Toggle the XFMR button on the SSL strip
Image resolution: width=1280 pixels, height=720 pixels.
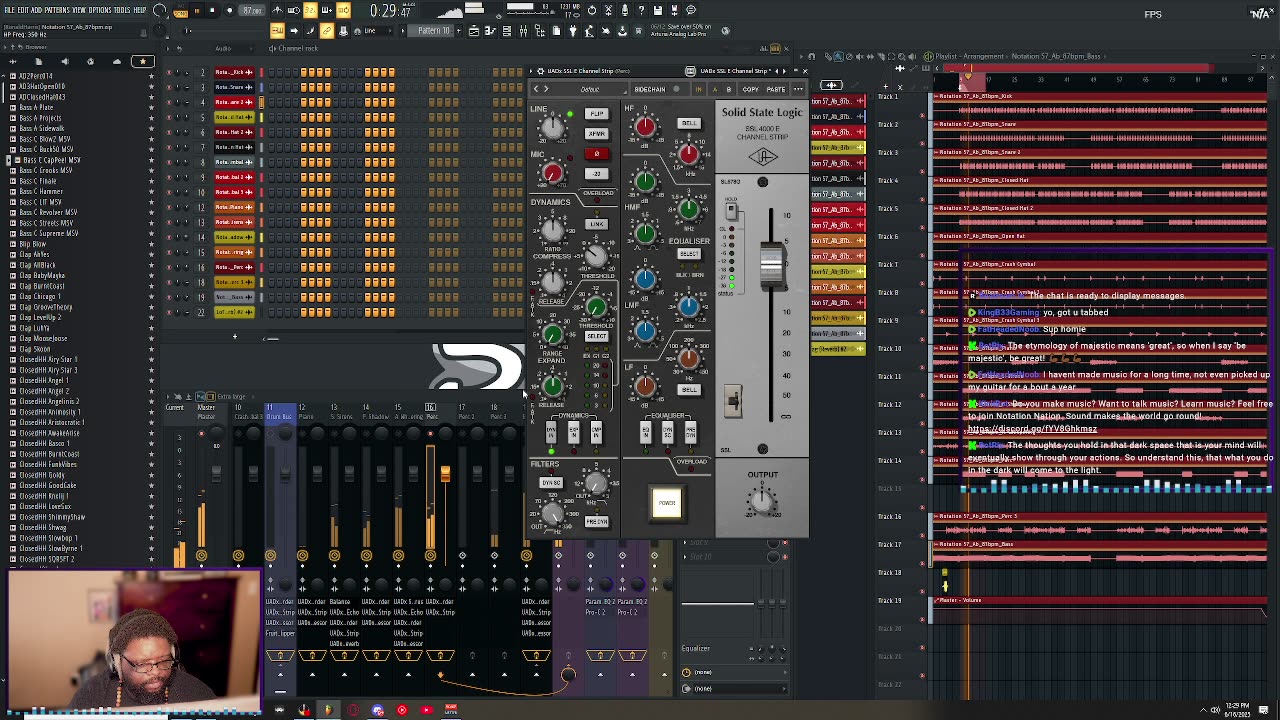point(596,134)
